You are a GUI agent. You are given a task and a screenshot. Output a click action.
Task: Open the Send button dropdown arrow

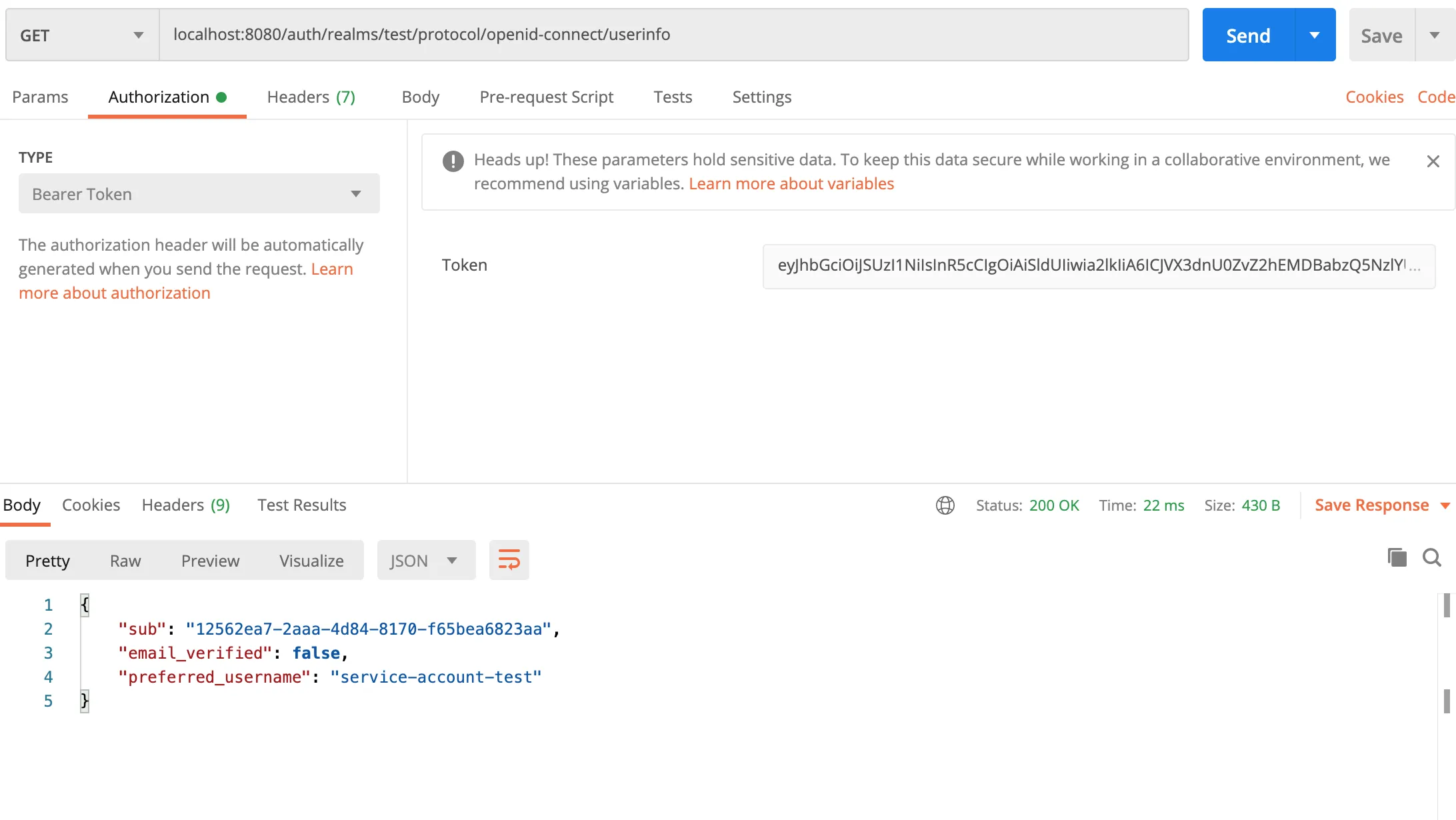(1315, 35)
